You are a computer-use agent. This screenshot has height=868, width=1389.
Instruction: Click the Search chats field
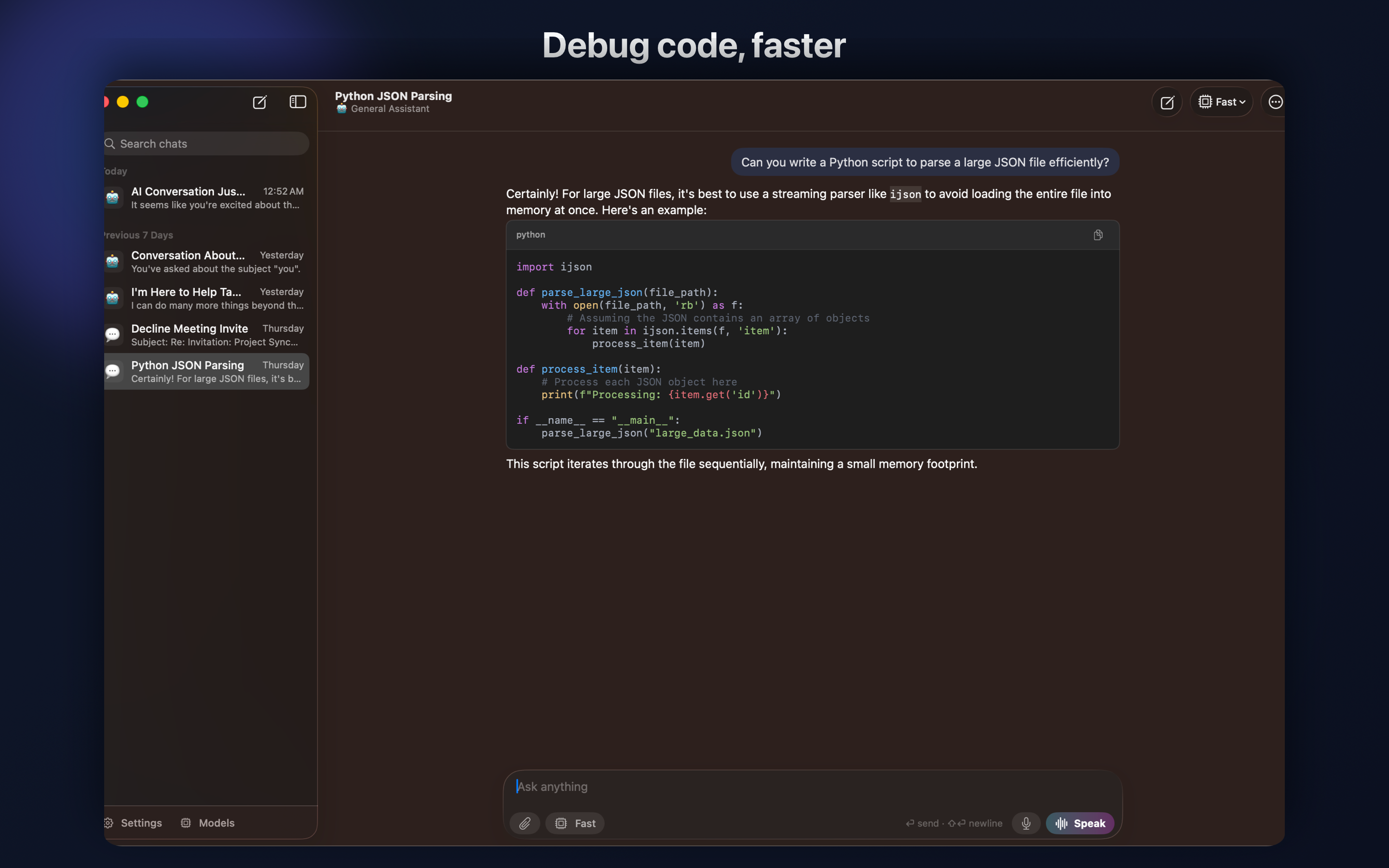pyautogui.click(x=206, y=144)
